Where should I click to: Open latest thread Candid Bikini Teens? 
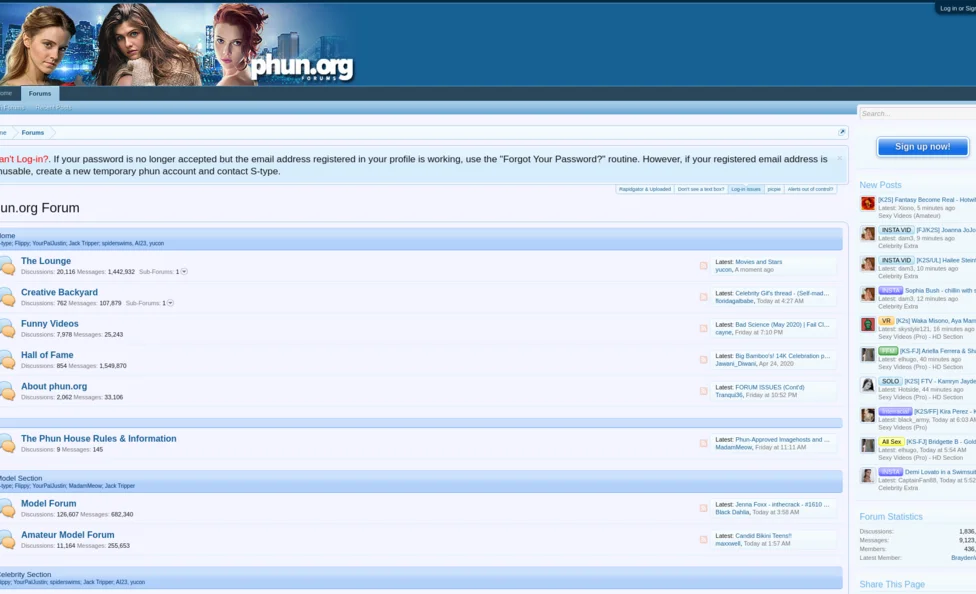(763, 535)
